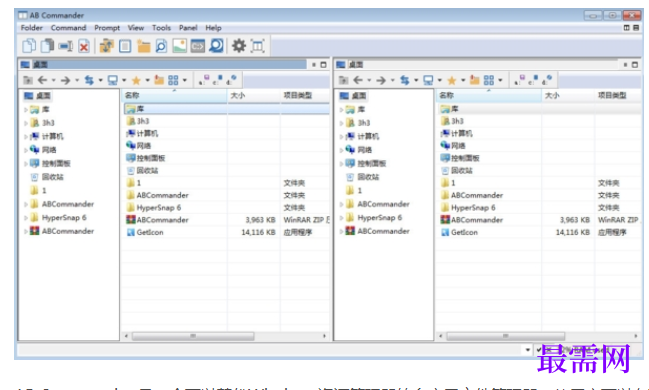Open the image viewer landscape icon
The image size is (649, 390).
click(179, 46)
